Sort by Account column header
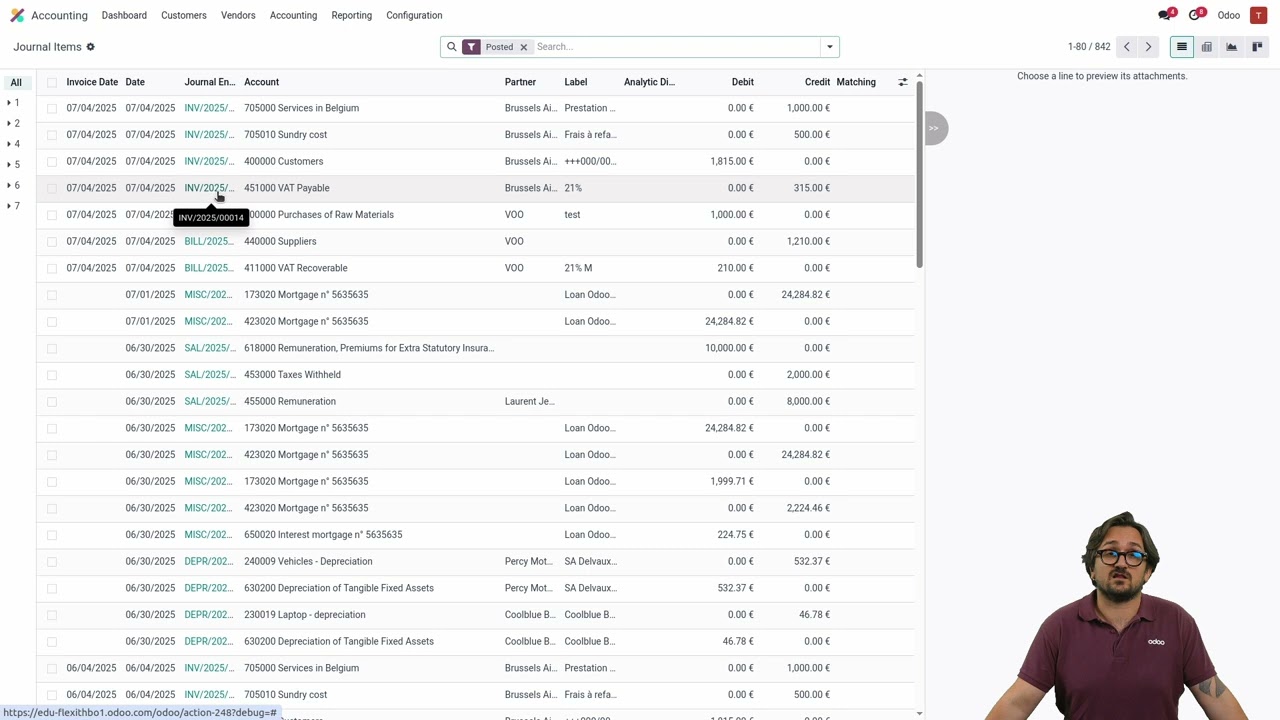Viewport: 1280px width, 720px height. pos(262,82)
